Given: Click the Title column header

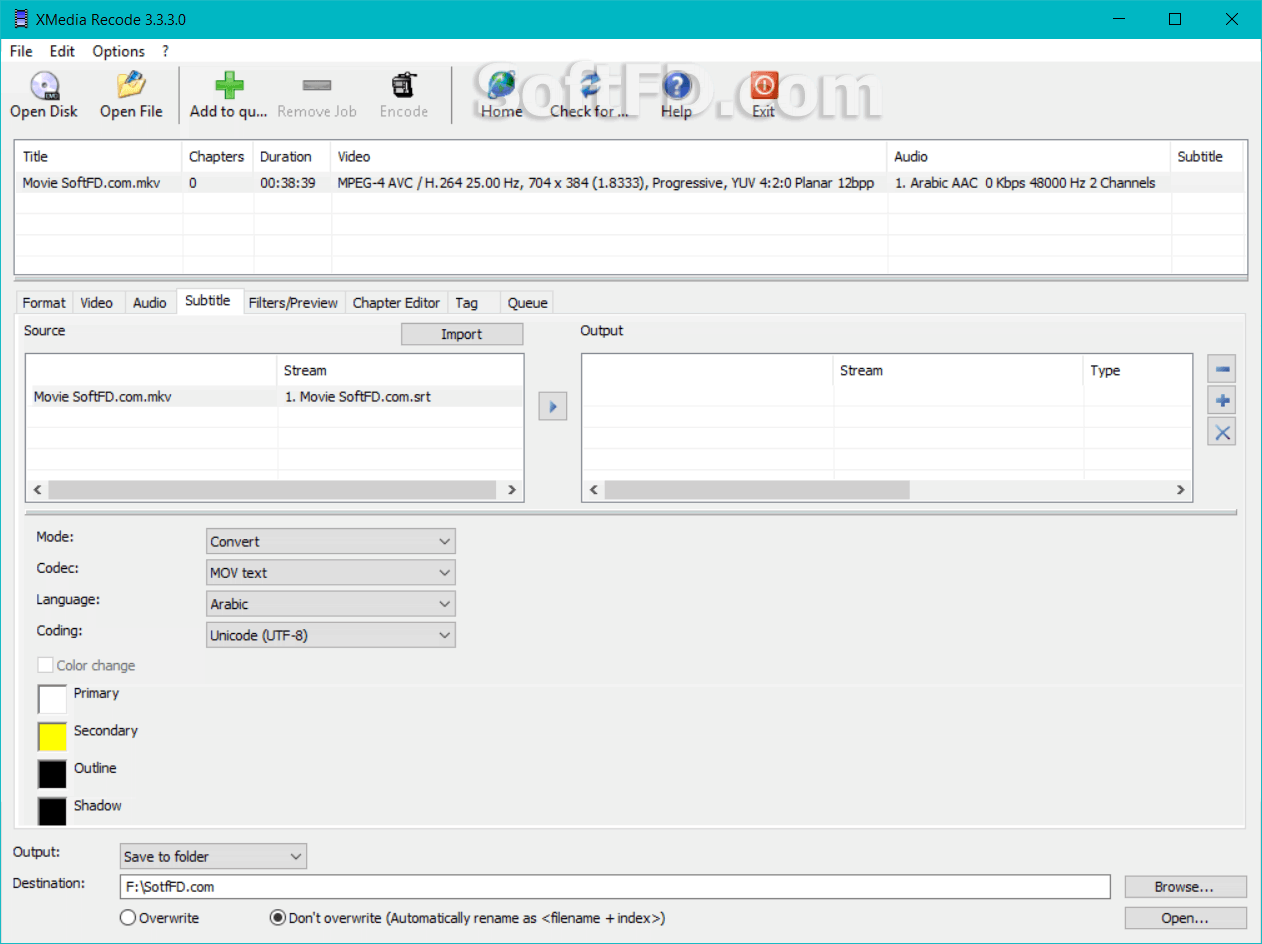Looking at the screenshot, I should [98, 156].
